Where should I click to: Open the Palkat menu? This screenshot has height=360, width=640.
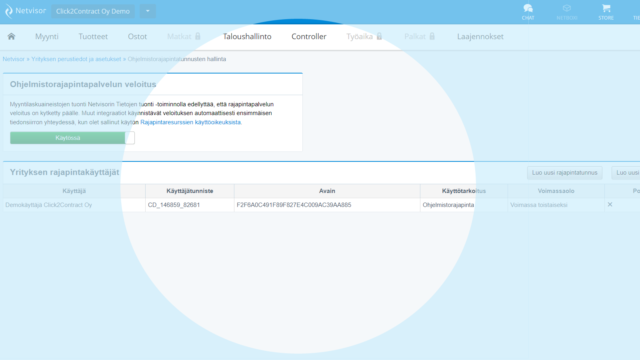(415, 36)
